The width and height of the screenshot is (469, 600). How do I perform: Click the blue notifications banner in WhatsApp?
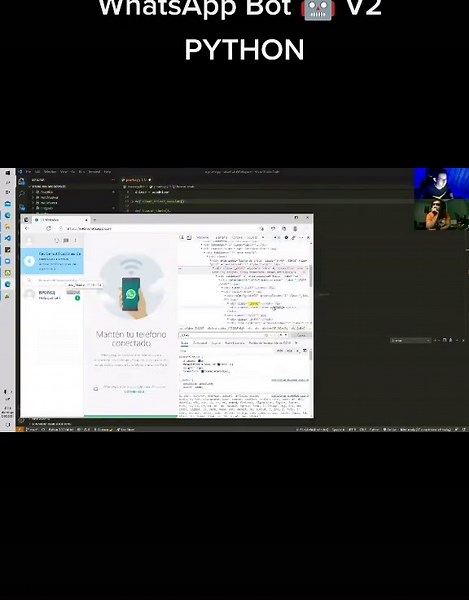click(52, 261)
